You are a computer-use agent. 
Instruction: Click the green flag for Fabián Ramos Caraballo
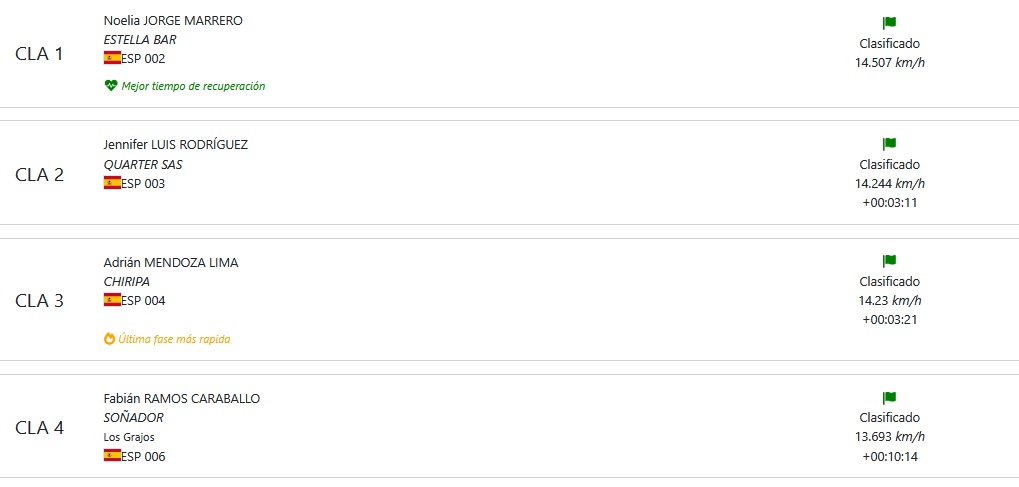pos(889,397)
